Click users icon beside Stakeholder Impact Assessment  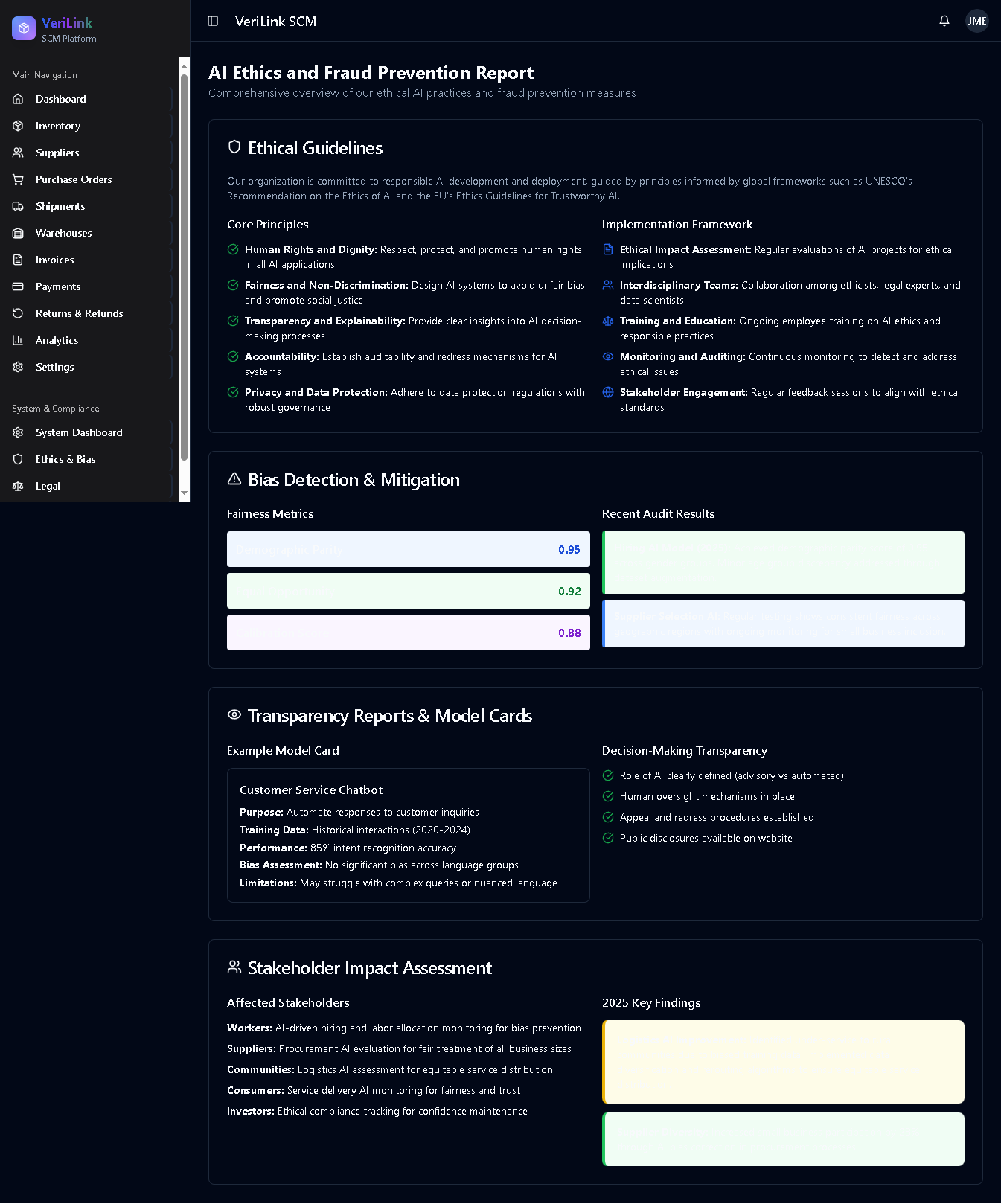(234, 967)
